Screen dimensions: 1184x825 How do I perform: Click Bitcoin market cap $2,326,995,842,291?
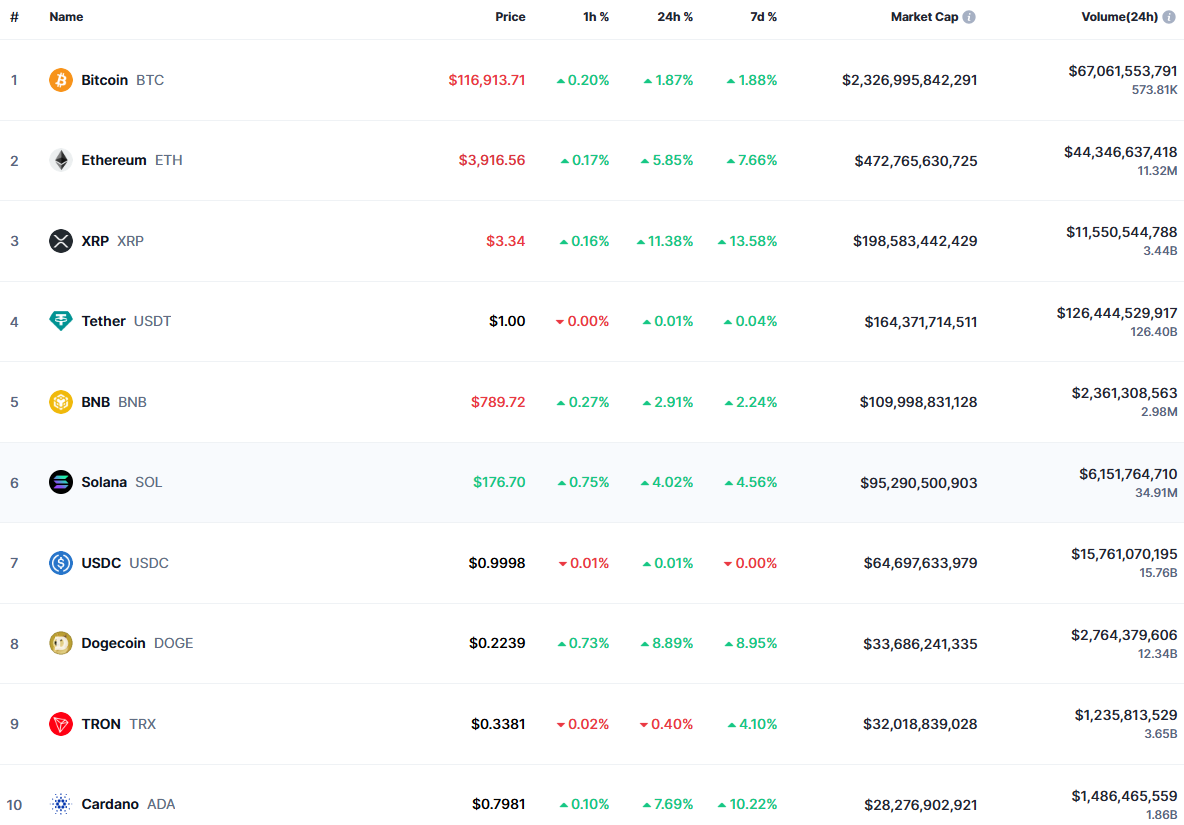pos(910,80)
